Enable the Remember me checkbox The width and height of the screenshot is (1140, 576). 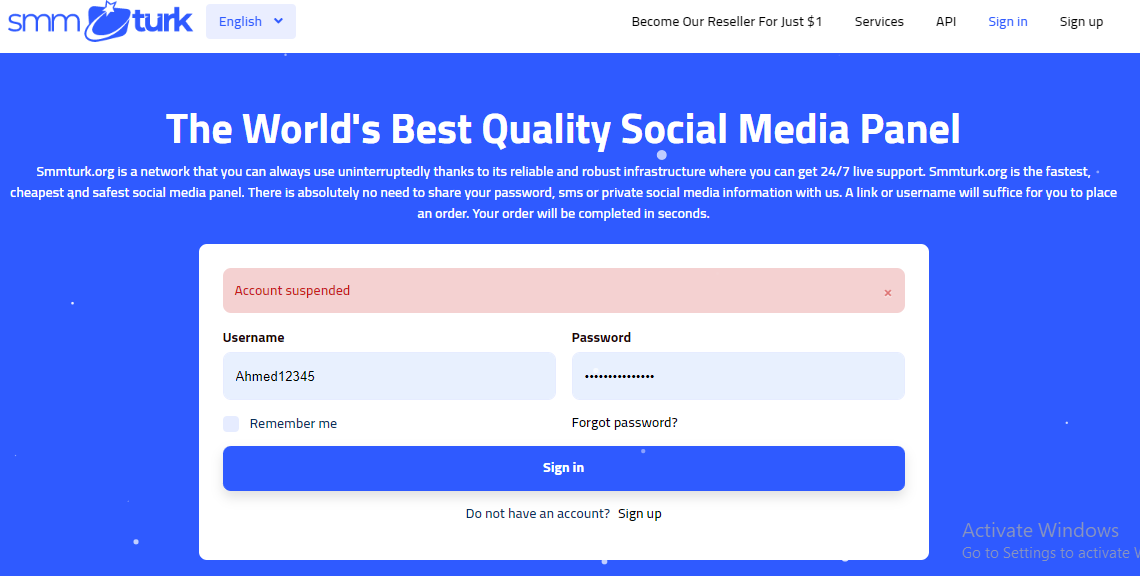(x=231, y=424)
